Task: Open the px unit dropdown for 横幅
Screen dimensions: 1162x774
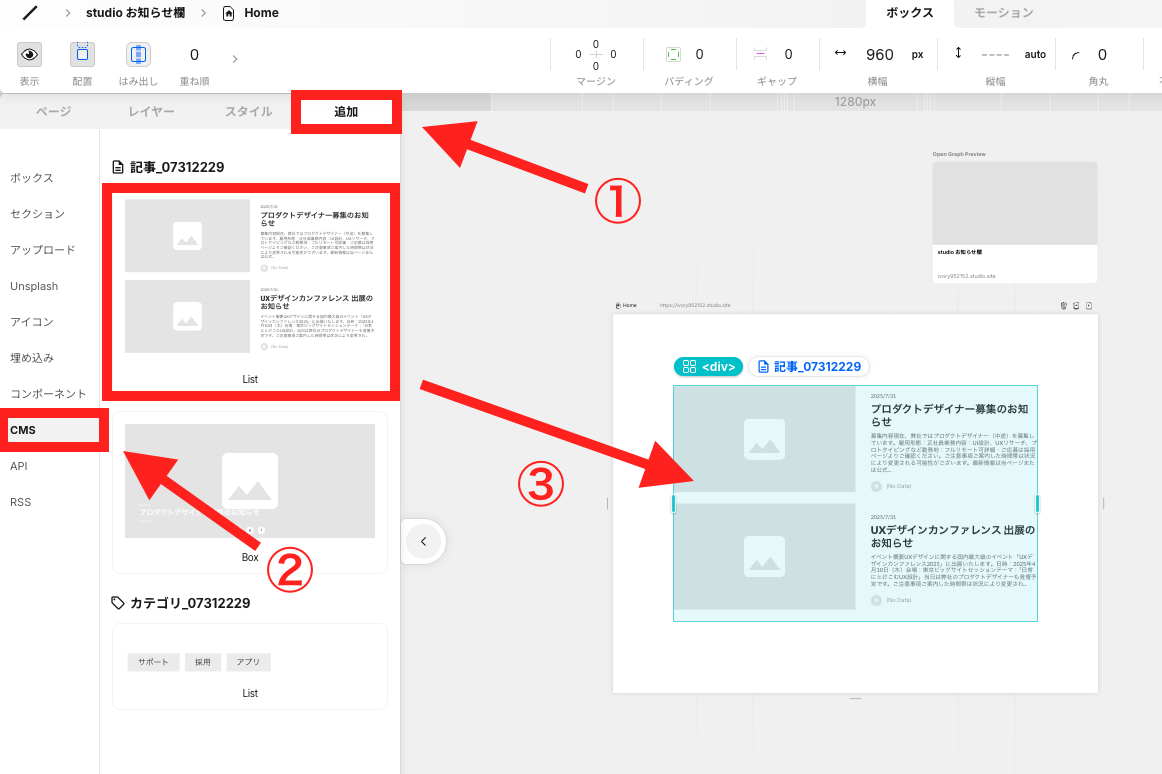Action: [917, 55]
